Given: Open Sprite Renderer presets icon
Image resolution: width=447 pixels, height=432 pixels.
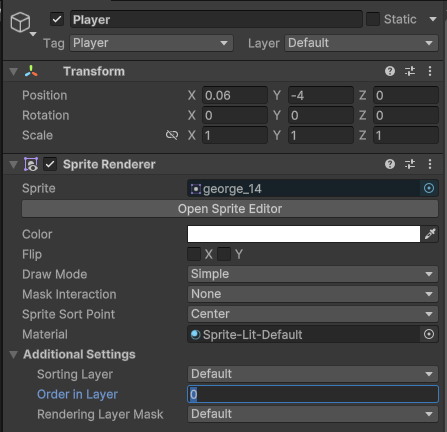Looking at the screenshot, I should (x=410, y=164).
